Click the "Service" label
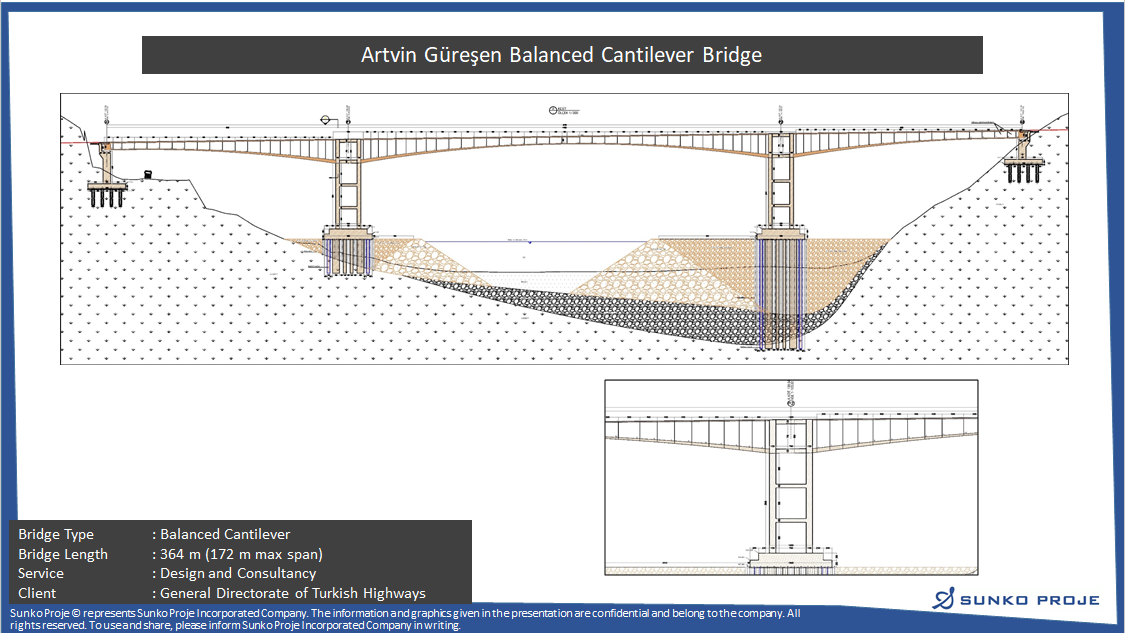1125x633 pixels. [x=41, y=573]
